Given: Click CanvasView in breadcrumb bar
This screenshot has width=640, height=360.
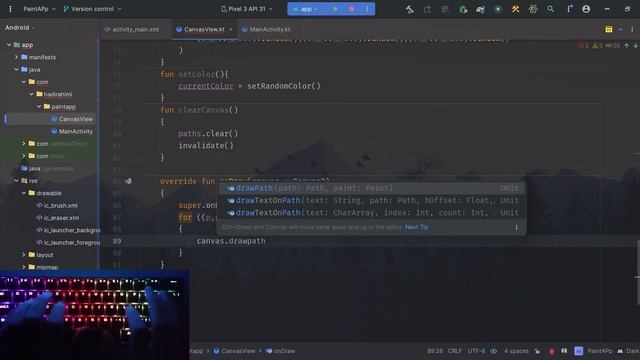Looking at the screenshot, I should pyautogui.click(x=234, y=351).
